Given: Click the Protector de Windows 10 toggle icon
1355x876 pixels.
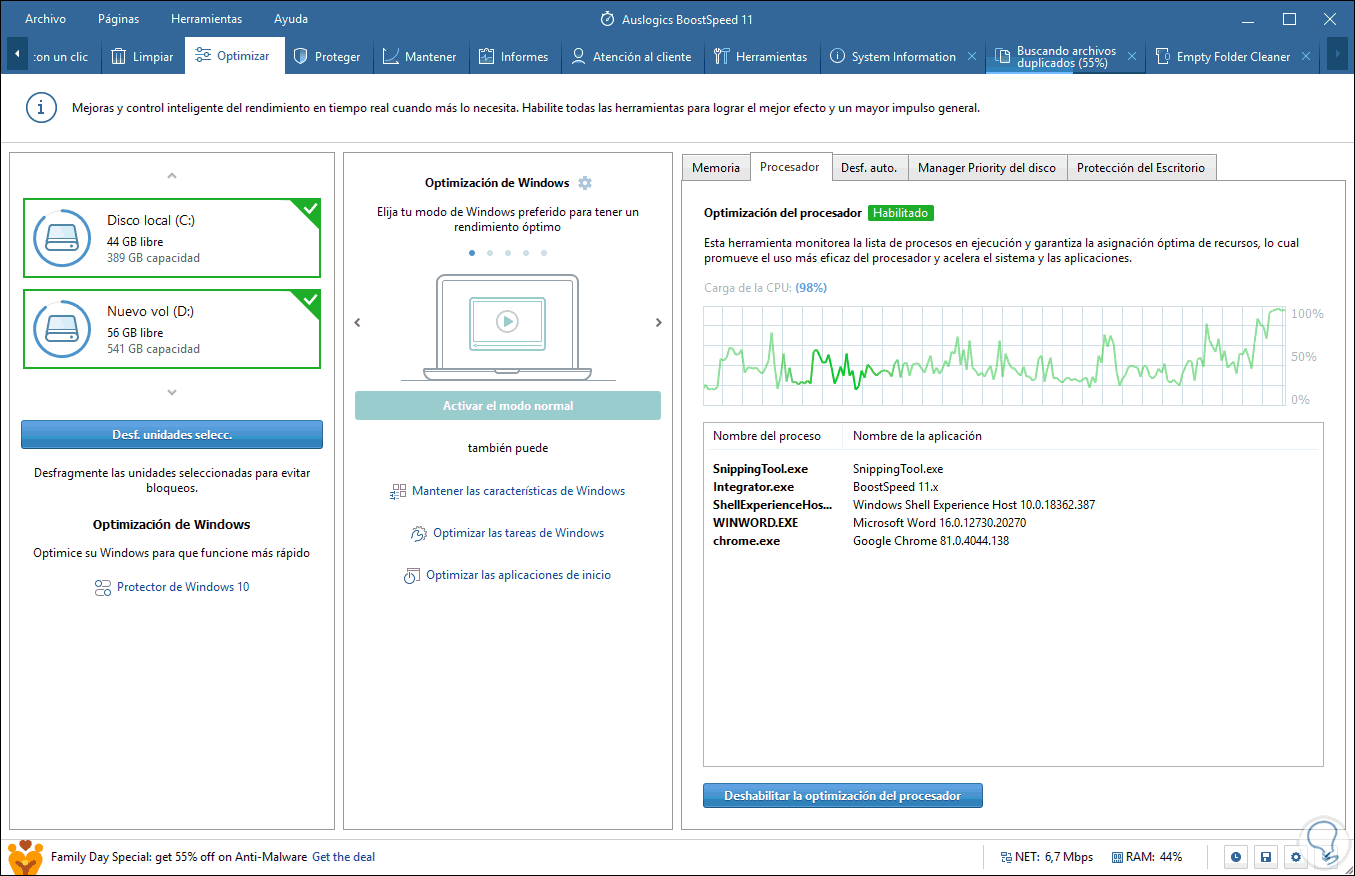Looking at the screenshot, I should click(x=102, y=588).
